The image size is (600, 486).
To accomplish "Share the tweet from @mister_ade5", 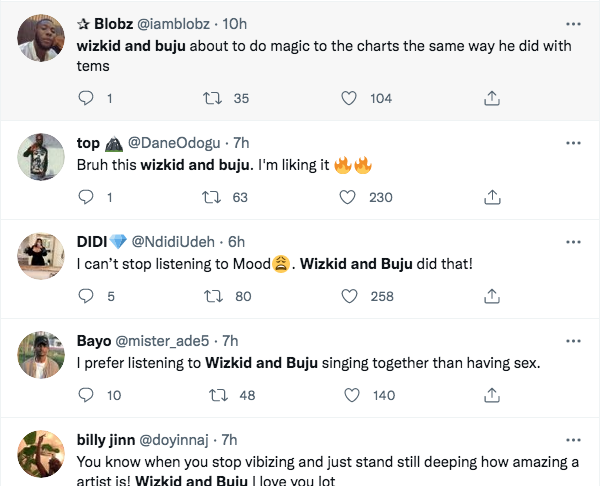I will click(x=492, y=395).
